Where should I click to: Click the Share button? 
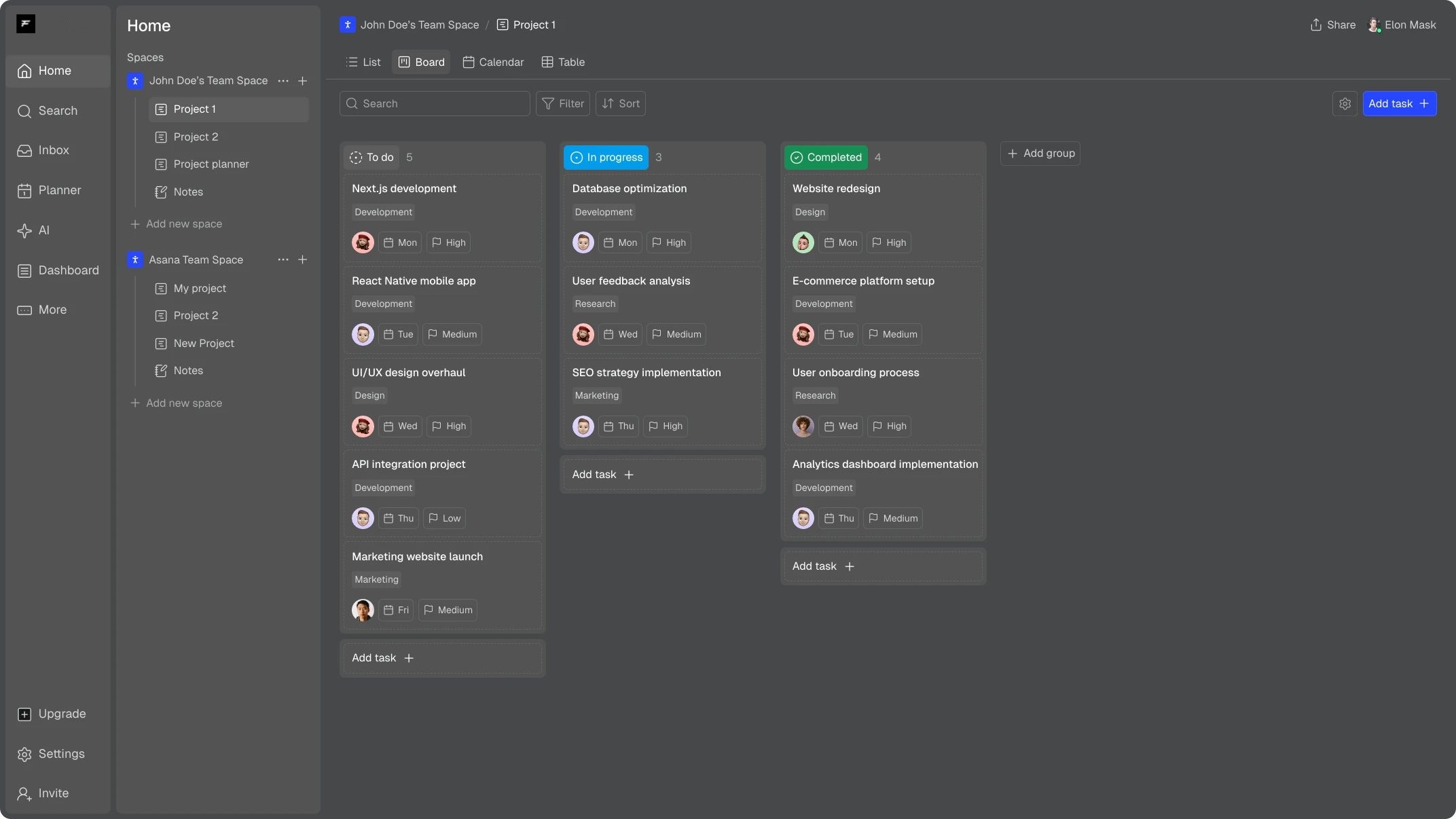click(1332, 24)
